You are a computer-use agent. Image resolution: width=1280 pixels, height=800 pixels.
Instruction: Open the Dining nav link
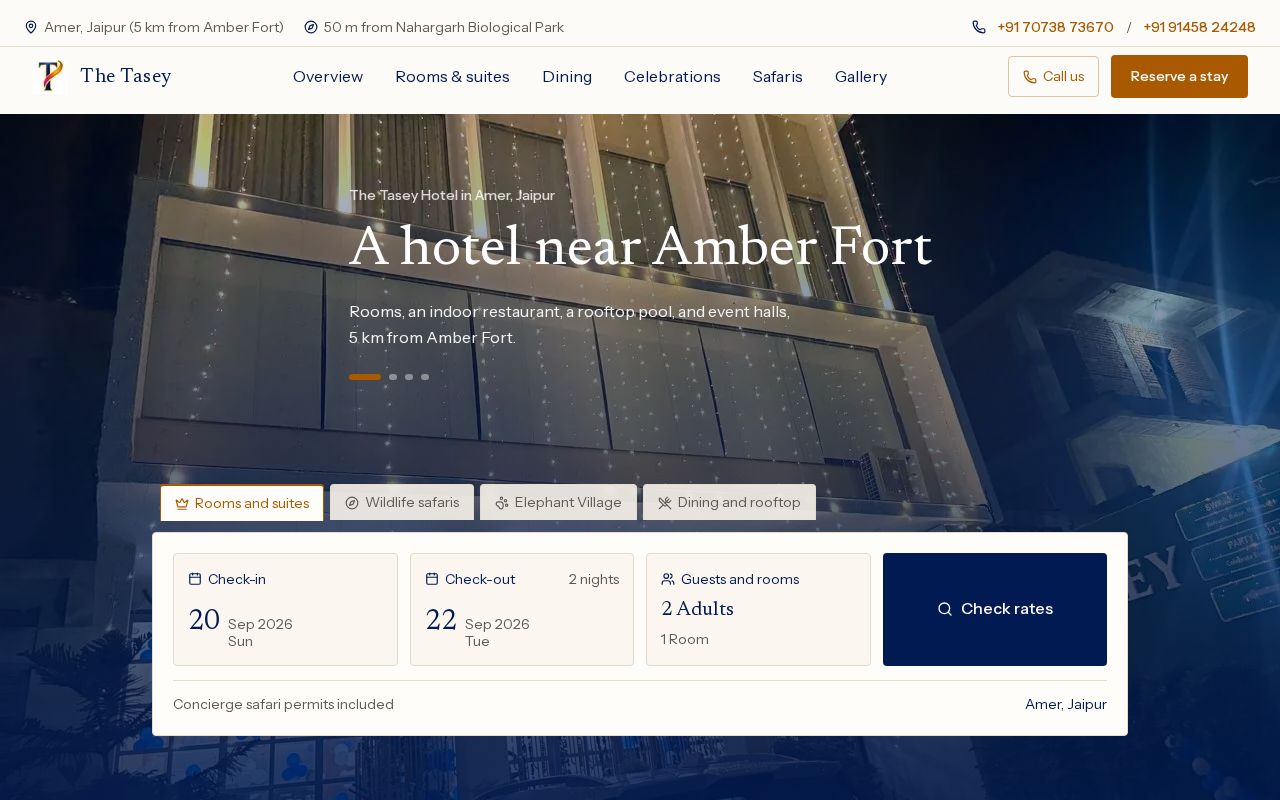pos(567,77)
